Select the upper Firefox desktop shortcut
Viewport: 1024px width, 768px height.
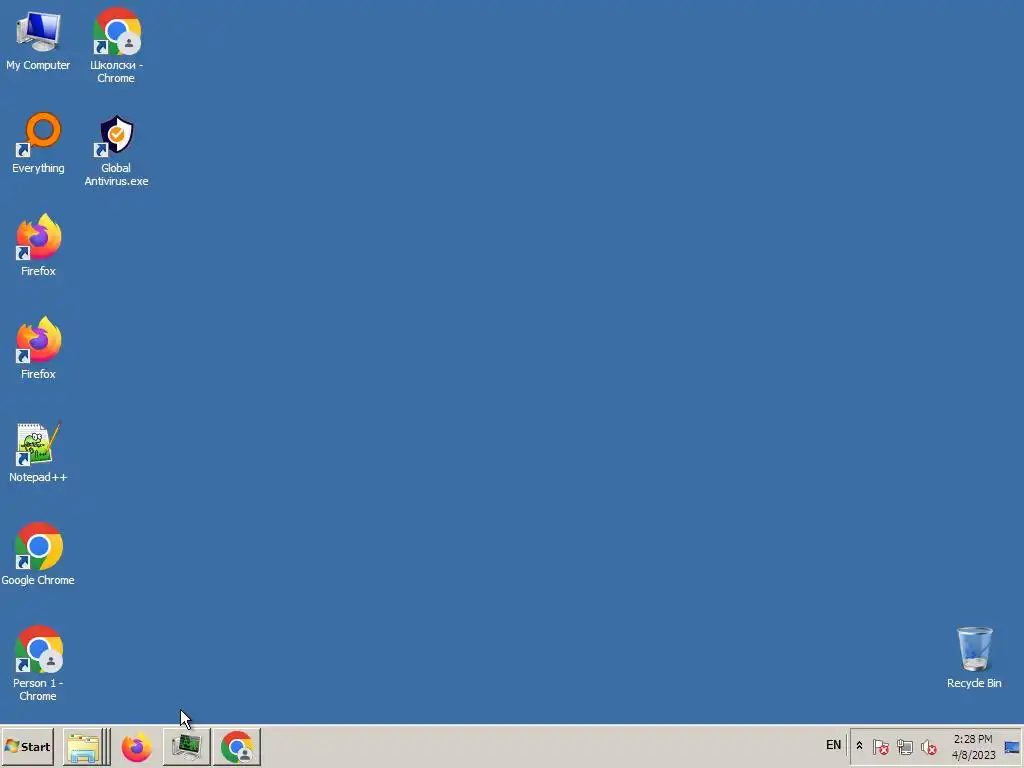38,236
